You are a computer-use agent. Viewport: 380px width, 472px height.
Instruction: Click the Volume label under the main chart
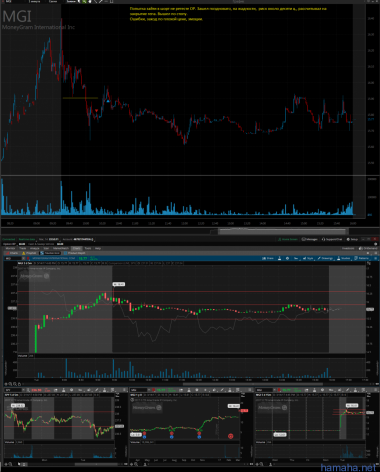click(x=22, y=356)
